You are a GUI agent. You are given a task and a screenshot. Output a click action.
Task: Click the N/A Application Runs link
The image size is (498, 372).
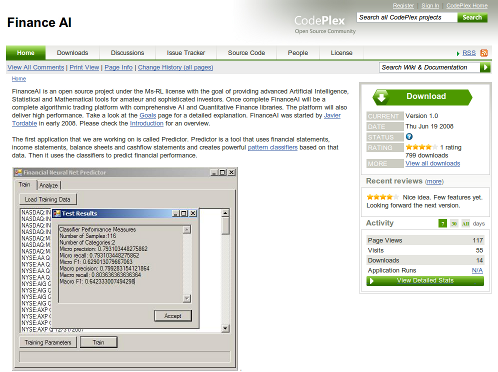click(x=477, y=270)
